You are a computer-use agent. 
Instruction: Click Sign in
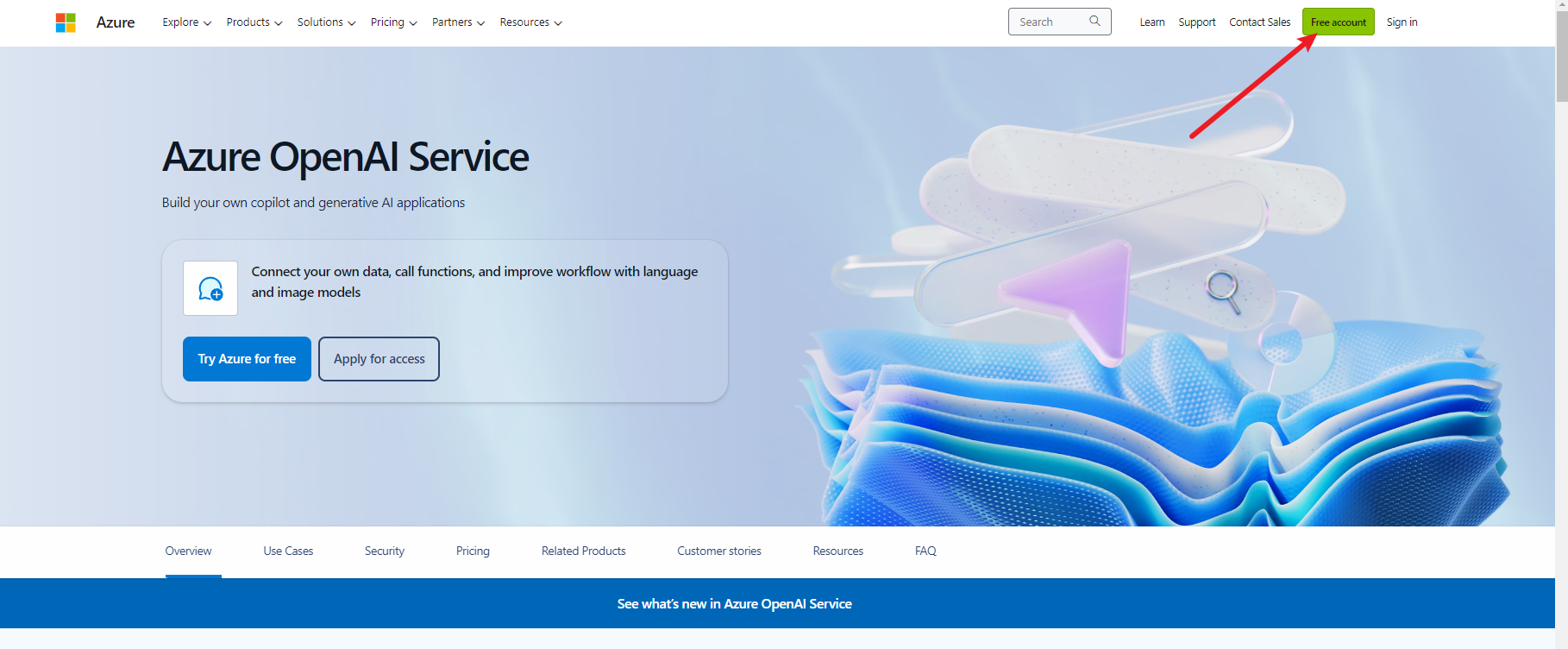click(1402, 22)
